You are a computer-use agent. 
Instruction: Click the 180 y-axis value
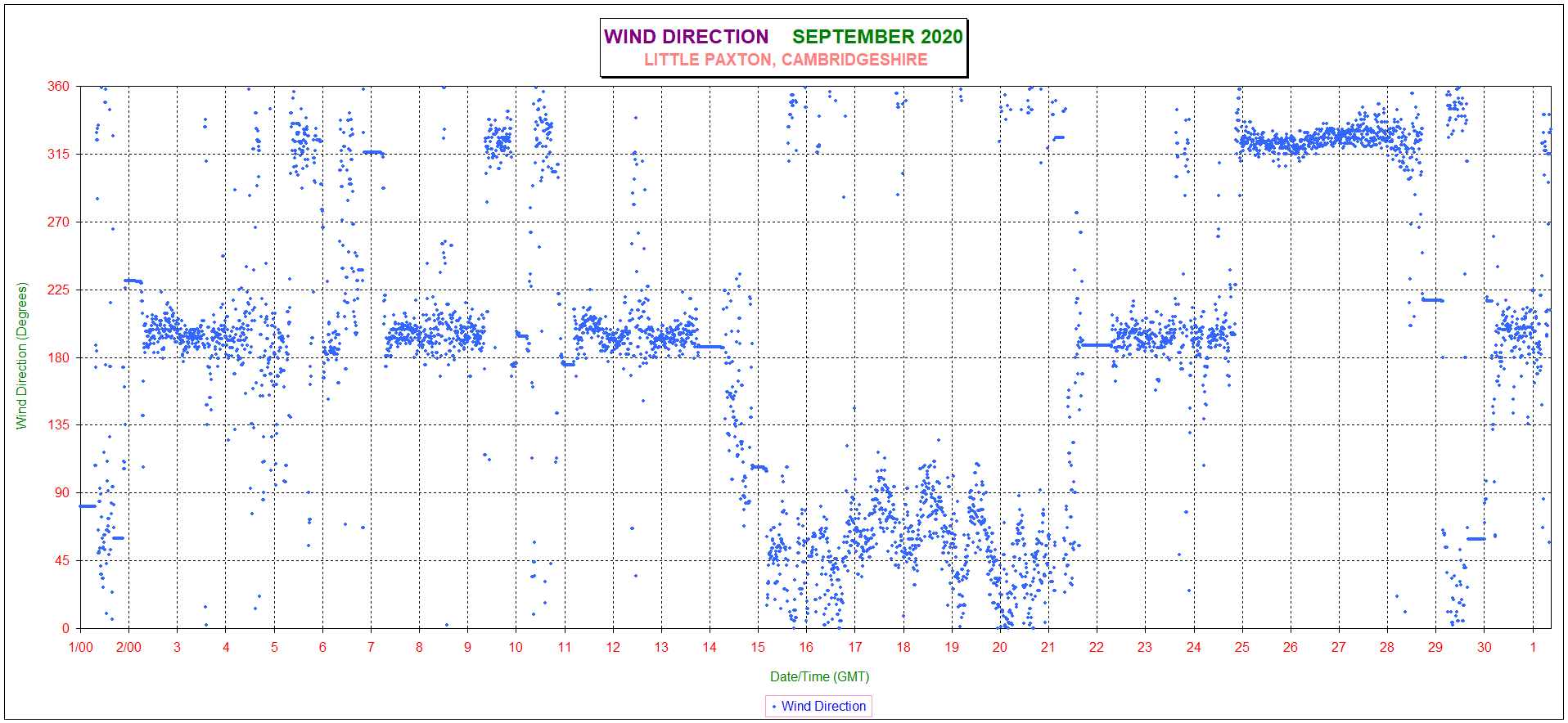click(x=58, y=357)
